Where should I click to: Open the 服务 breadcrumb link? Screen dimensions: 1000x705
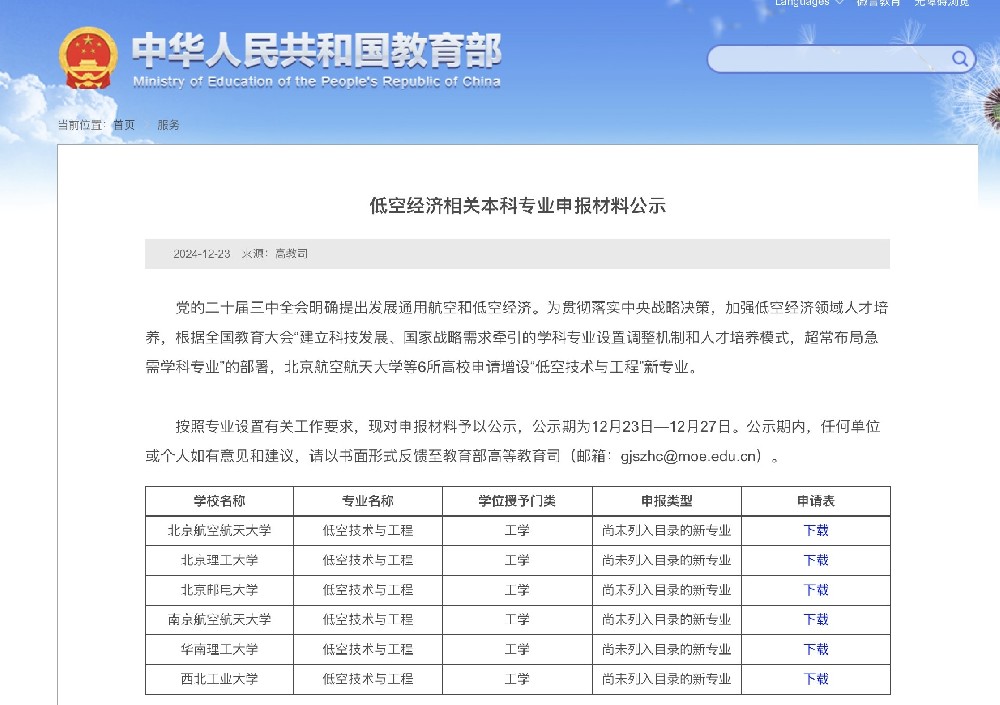pos(168,125)
